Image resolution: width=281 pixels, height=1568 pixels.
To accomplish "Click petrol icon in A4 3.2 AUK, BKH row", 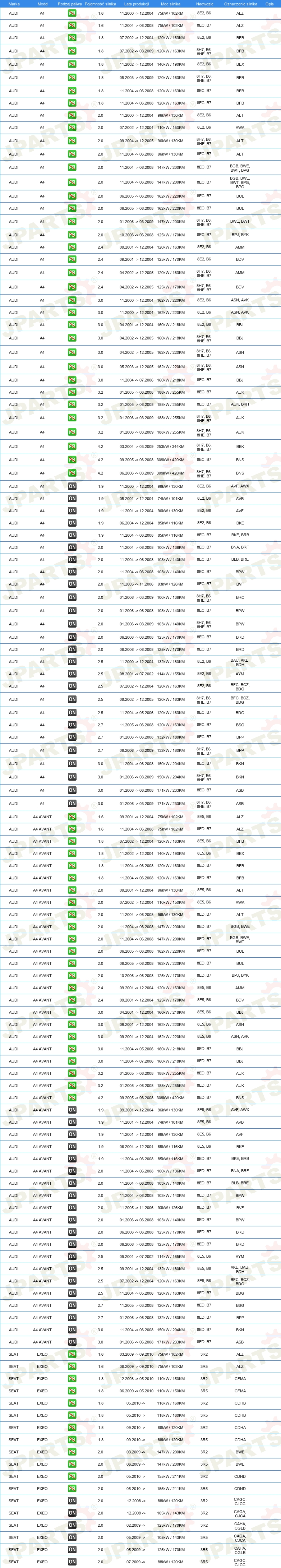I will 72,404.
